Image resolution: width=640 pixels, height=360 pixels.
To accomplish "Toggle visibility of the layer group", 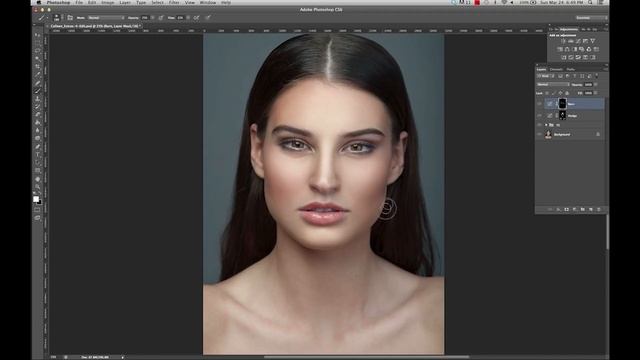I will coord(540,125).
